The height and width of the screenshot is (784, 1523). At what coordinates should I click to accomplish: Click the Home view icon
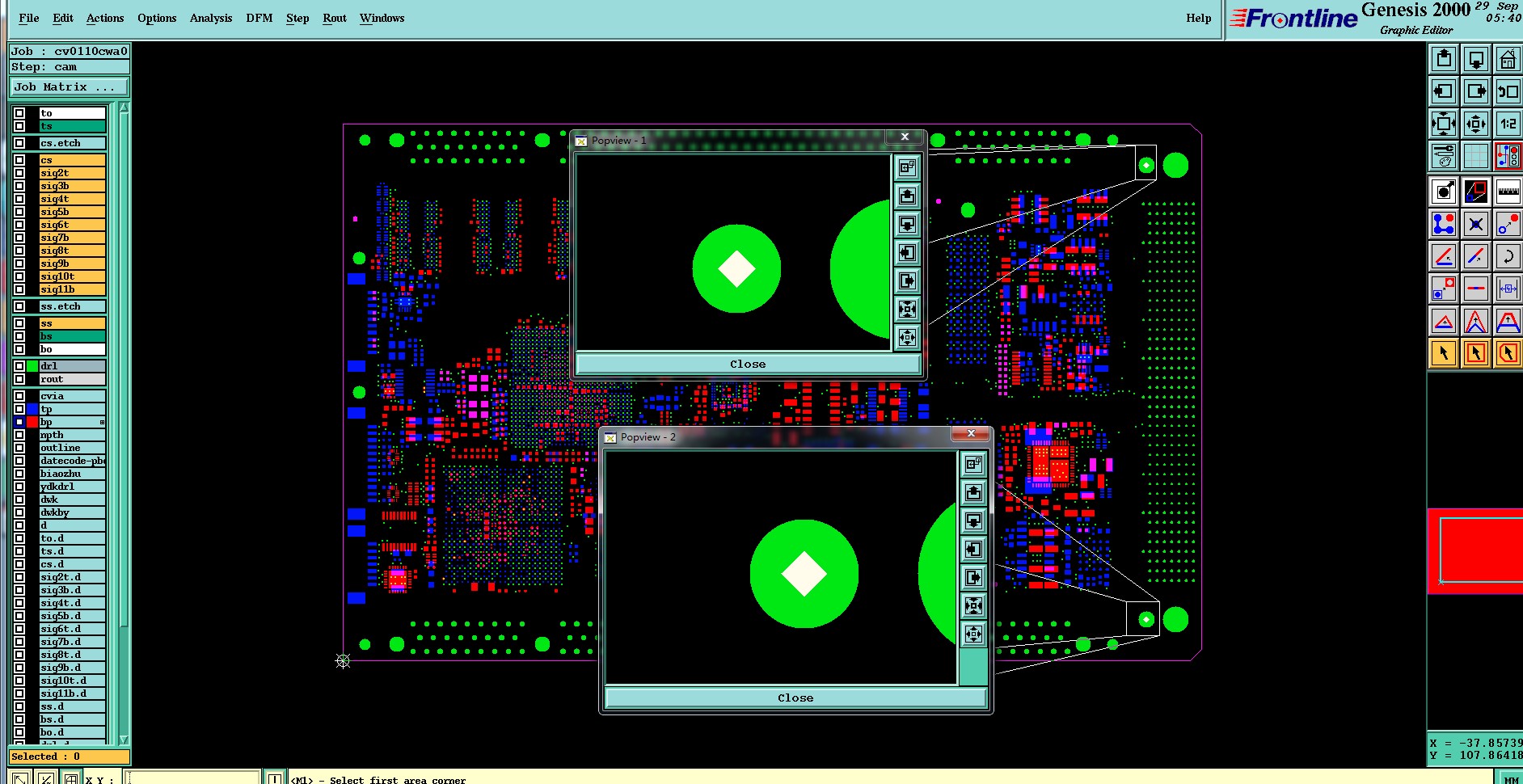point(1508,59)
